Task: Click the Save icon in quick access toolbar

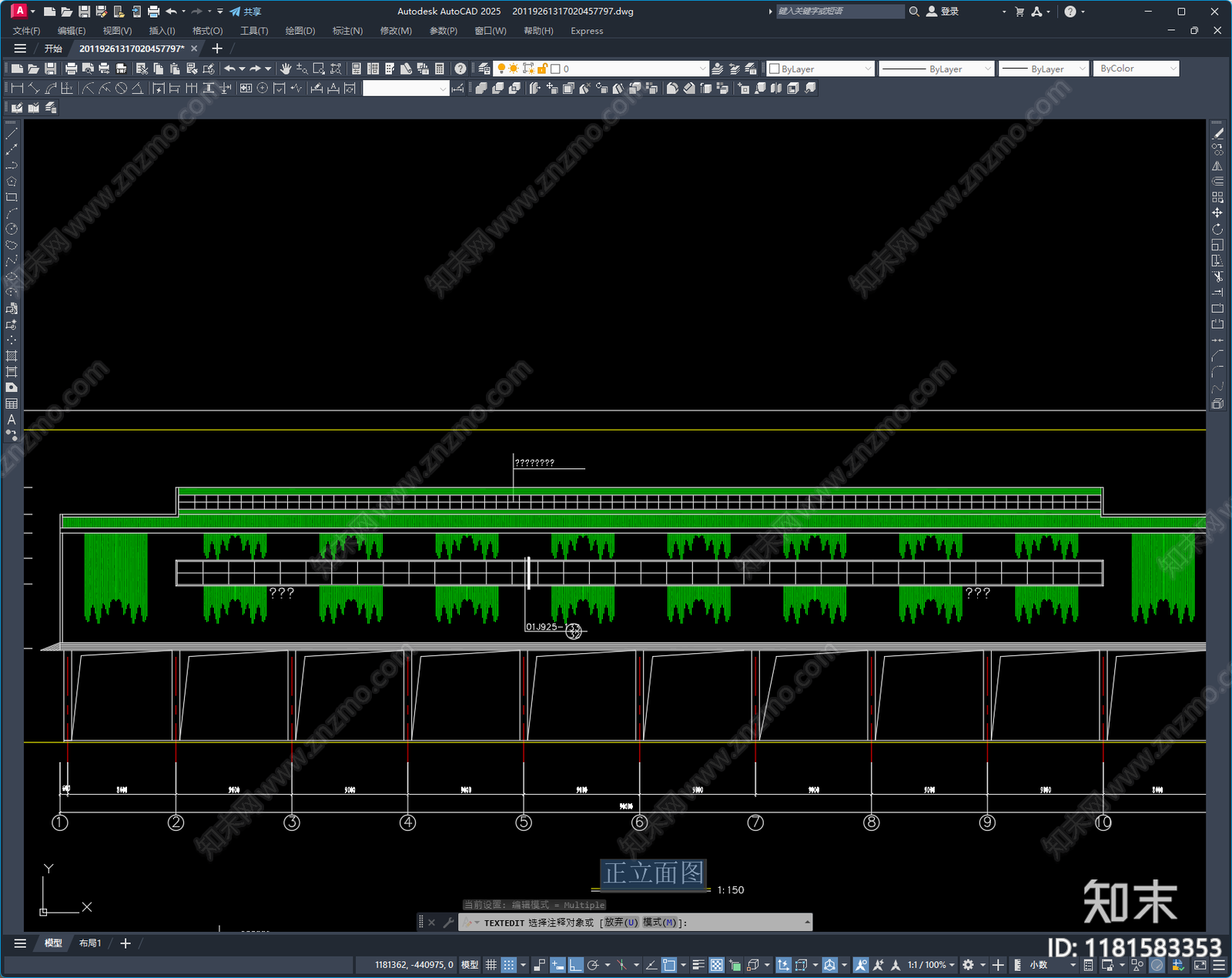Action: (84, 12)
